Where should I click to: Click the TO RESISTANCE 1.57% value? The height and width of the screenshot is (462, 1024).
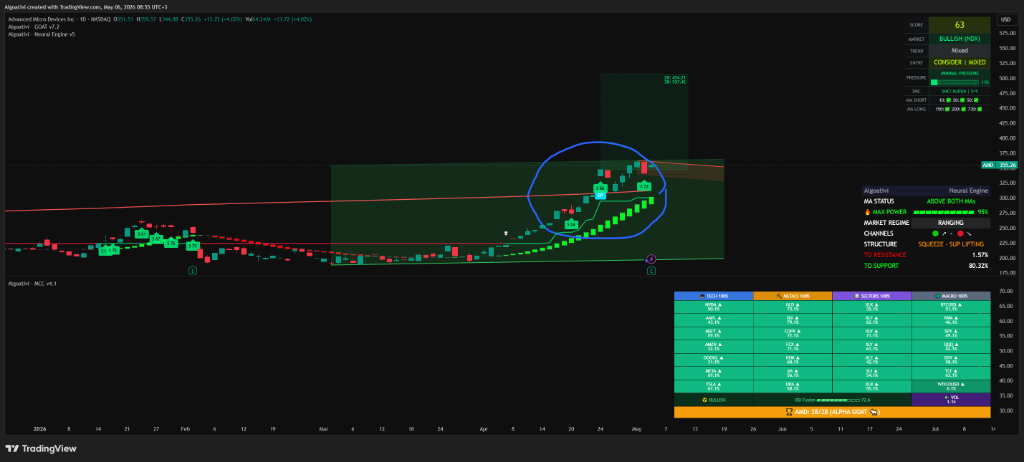coord(980,255)
